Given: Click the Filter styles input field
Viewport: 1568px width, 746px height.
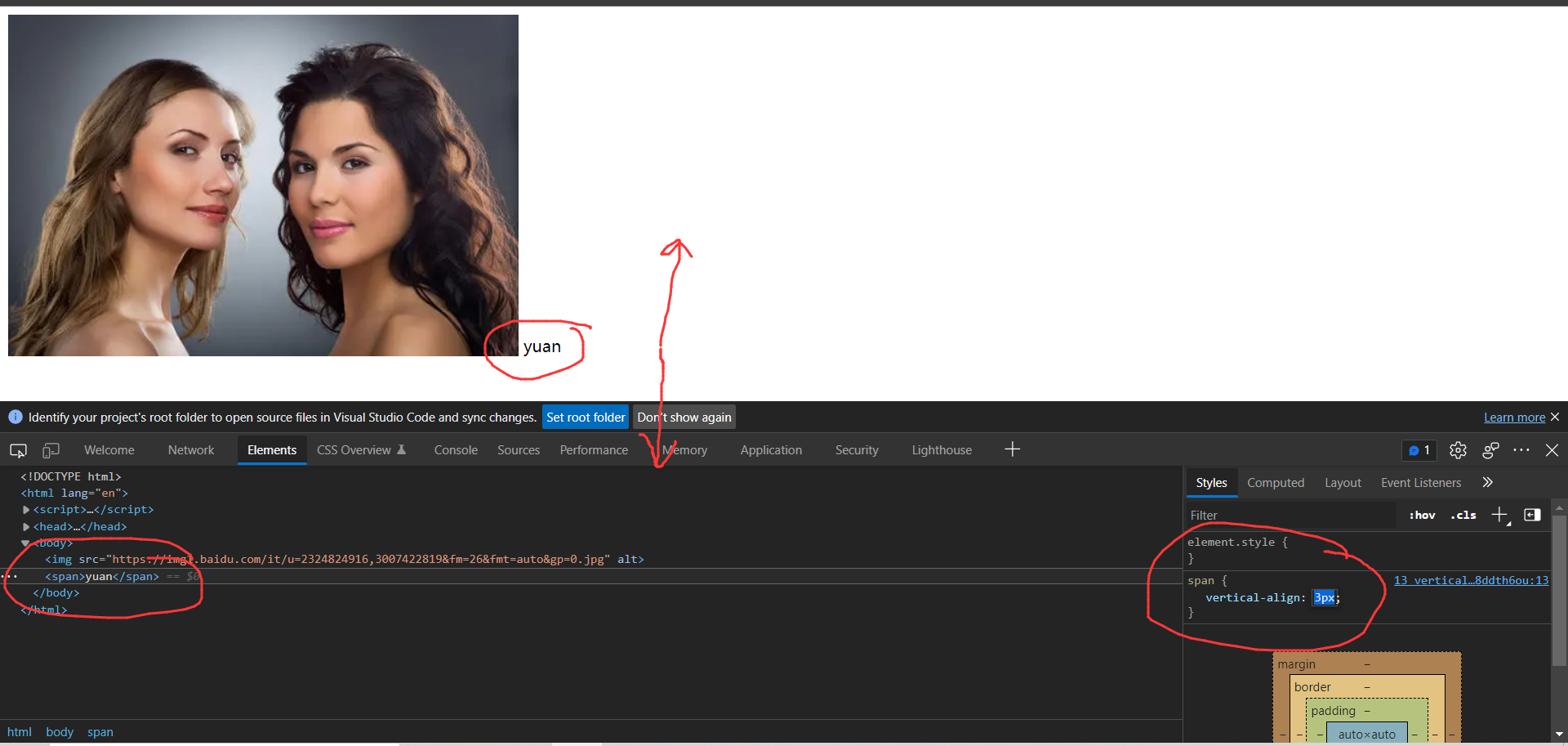Looking at the screenshot, I should click(1290, 516).
